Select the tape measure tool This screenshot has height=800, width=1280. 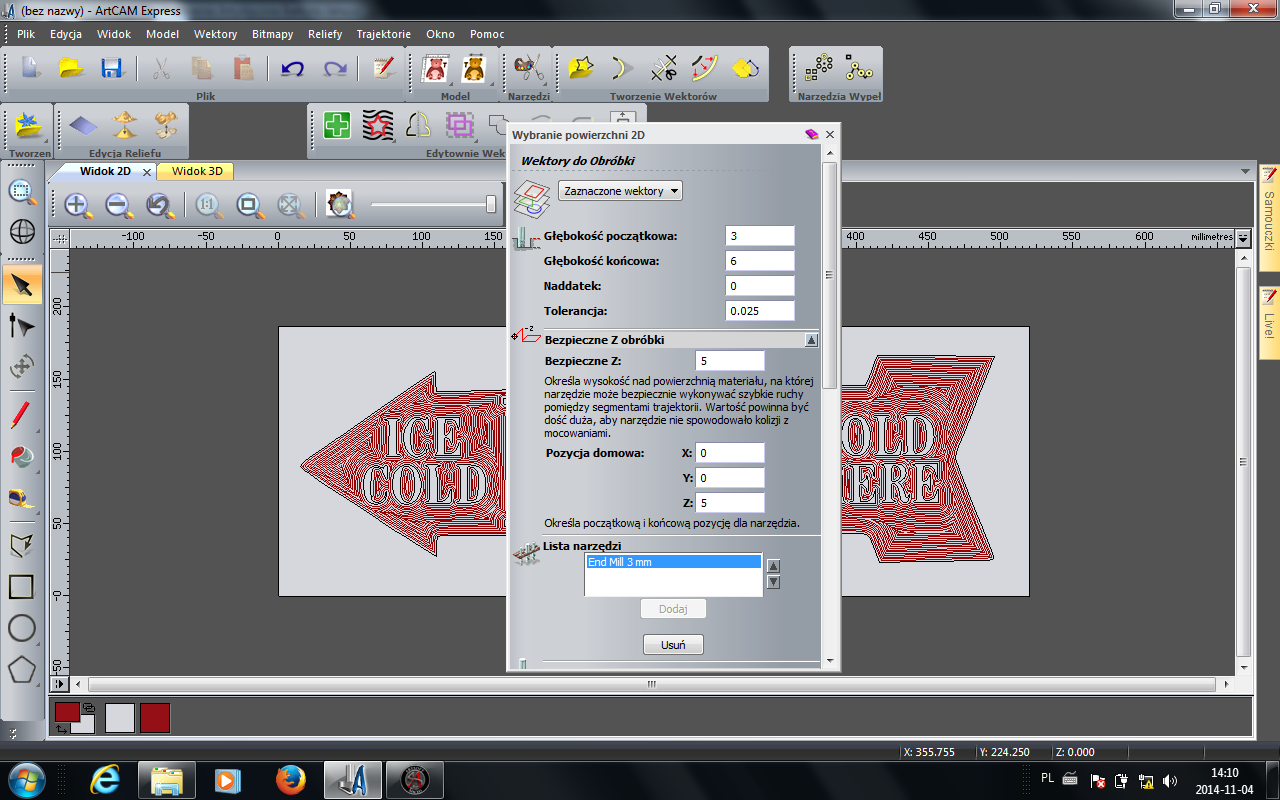(22, 497)
